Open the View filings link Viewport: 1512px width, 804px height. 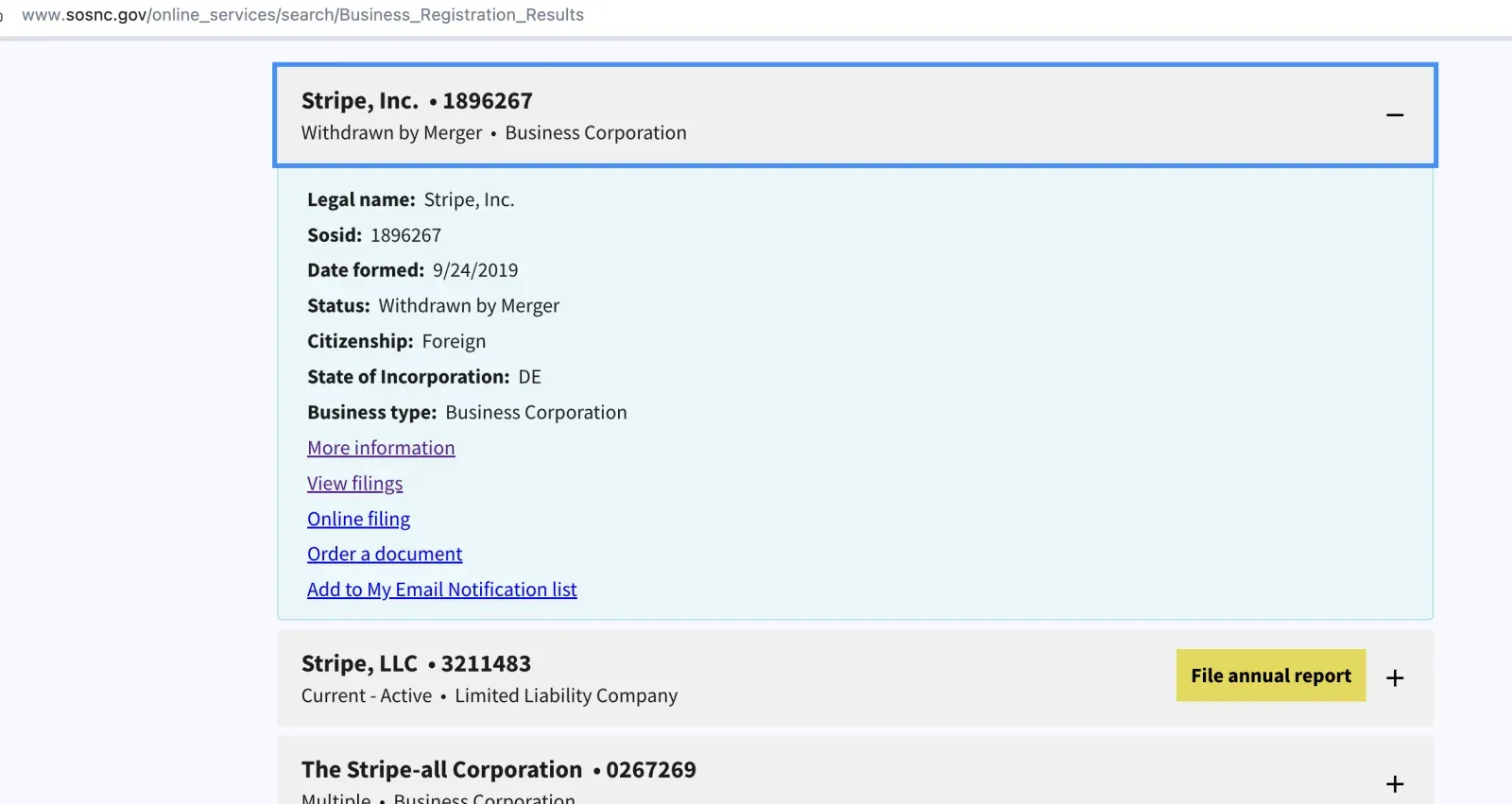(x=354, y=484)
